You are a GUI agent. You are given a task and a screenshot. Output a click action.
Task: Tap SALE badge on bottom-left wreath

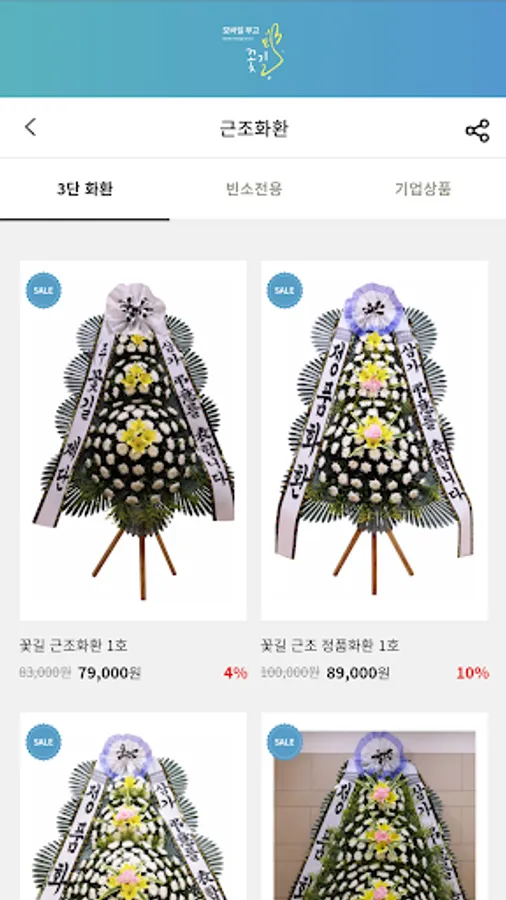tap(44, 742)
